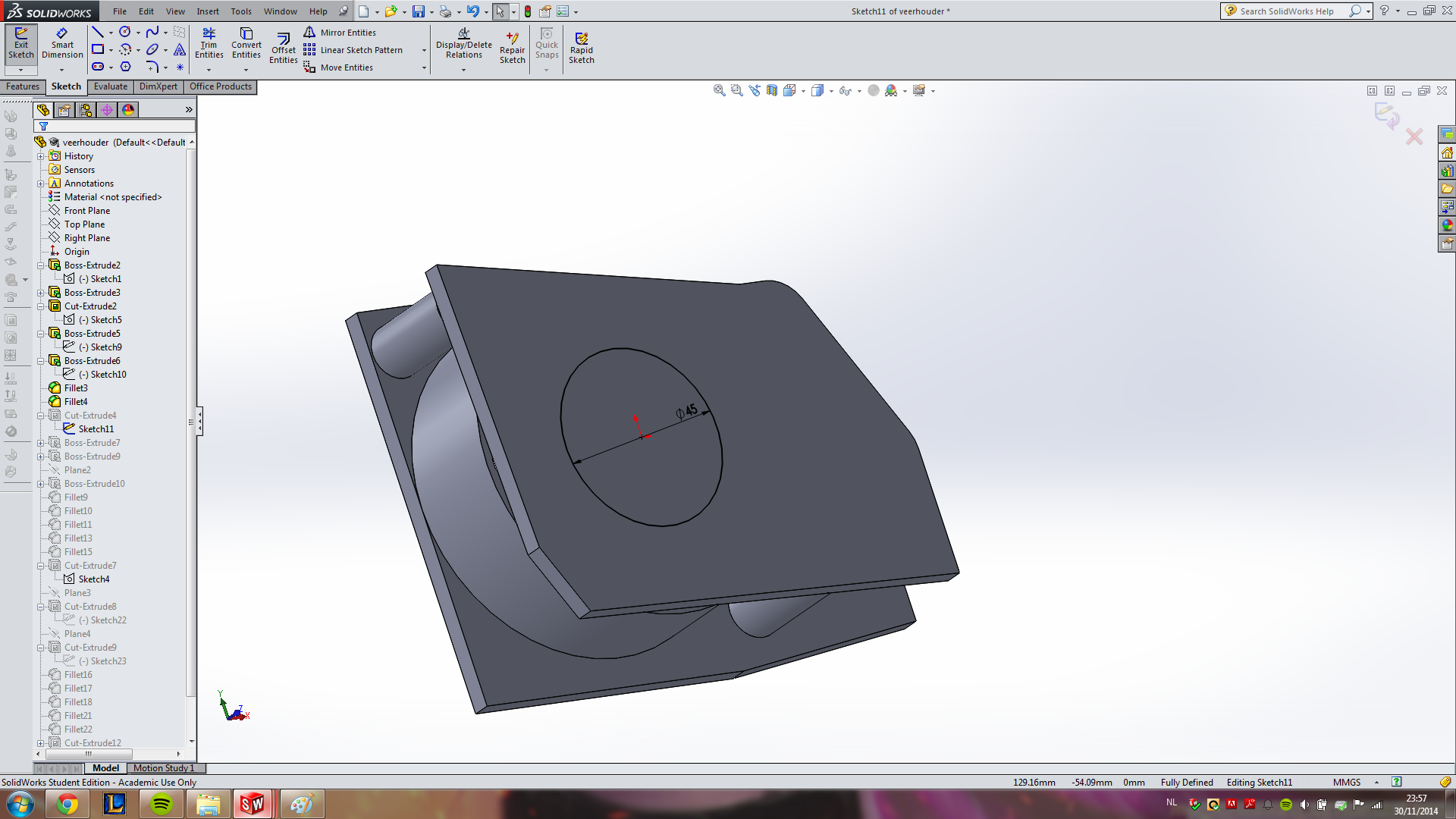Click the Undo icon
Screen dimensions: 1456x819
pos(472,11)
